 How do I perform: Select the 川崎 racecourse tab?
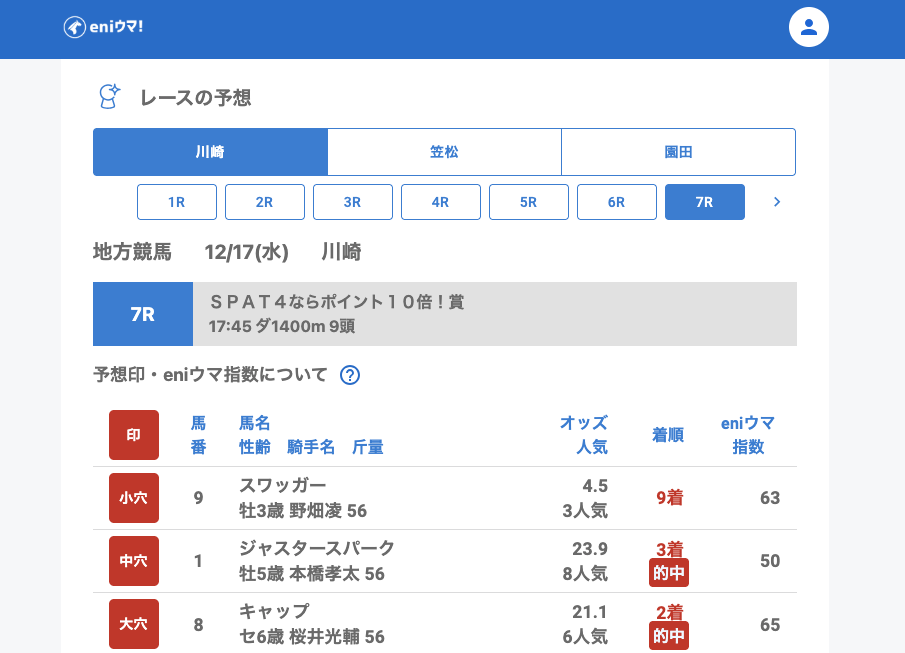point(210,152)
